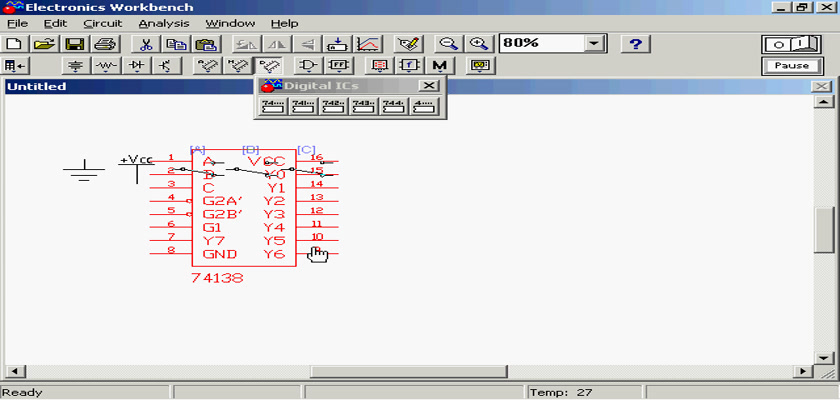Viewport: 840px width, 400px height.
Task: Click the G2A' pin label
Action: (x=223, y=201)
